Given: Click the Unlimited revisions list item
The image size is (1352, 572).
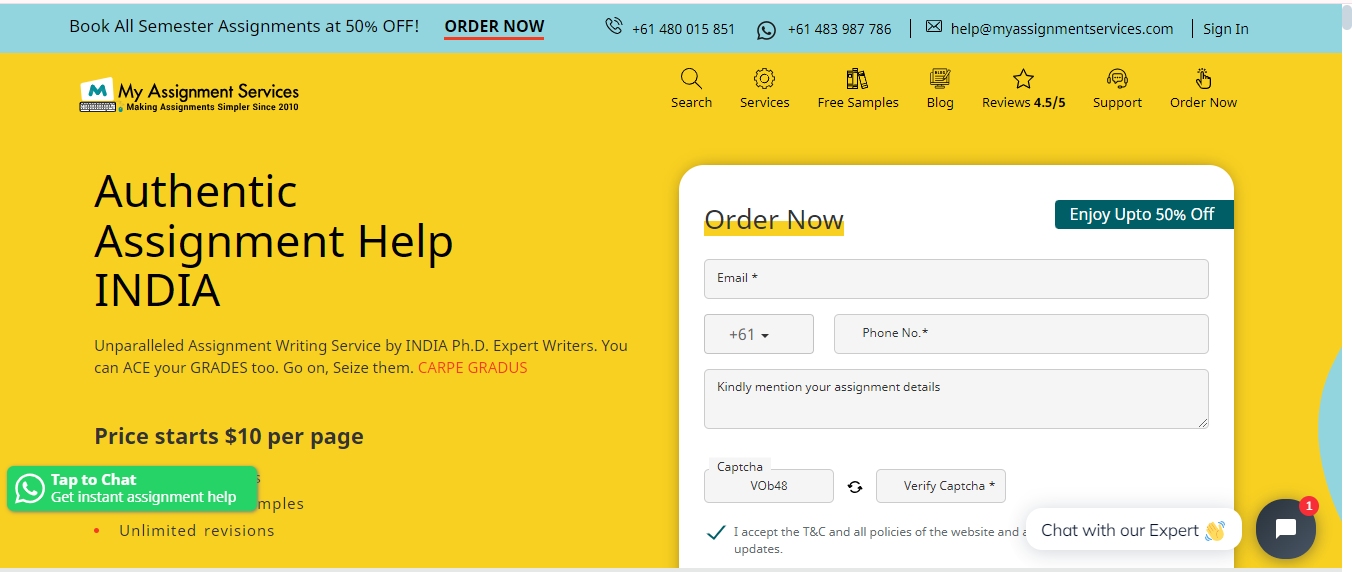Looking at the screenshot, I should (x=196, y=530).
